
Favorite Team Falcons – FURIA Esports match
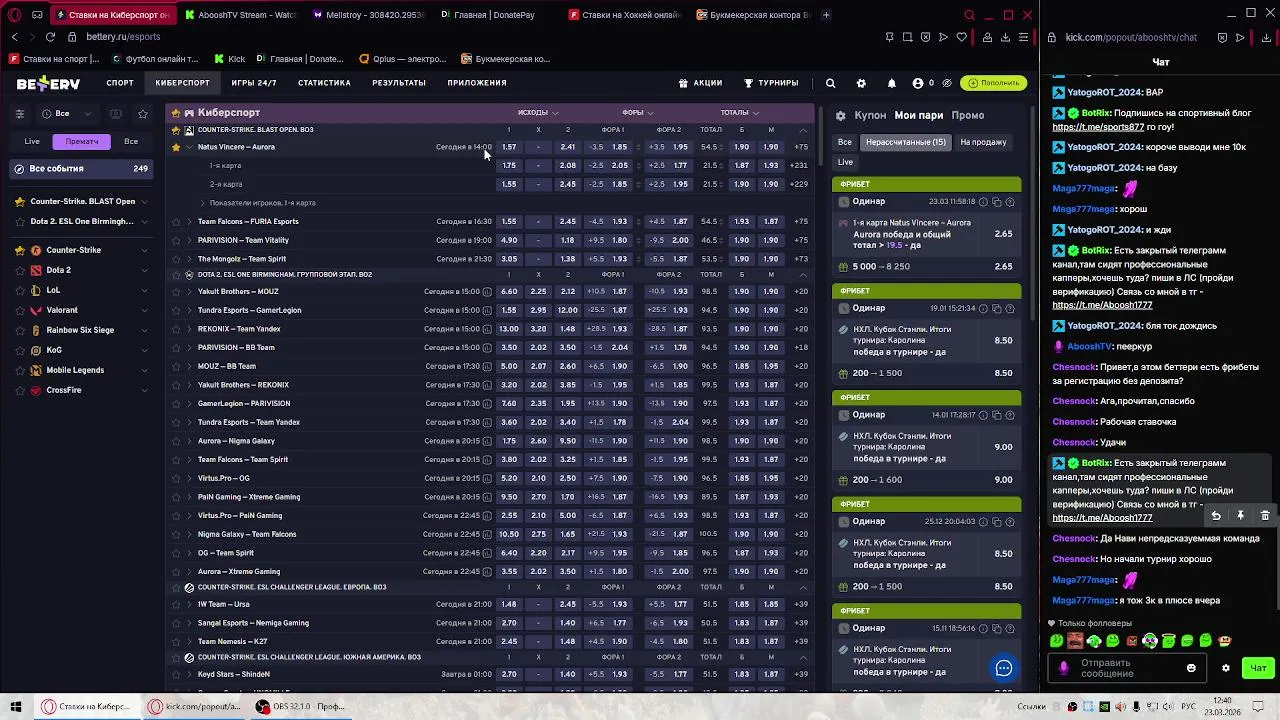[176, 222]
